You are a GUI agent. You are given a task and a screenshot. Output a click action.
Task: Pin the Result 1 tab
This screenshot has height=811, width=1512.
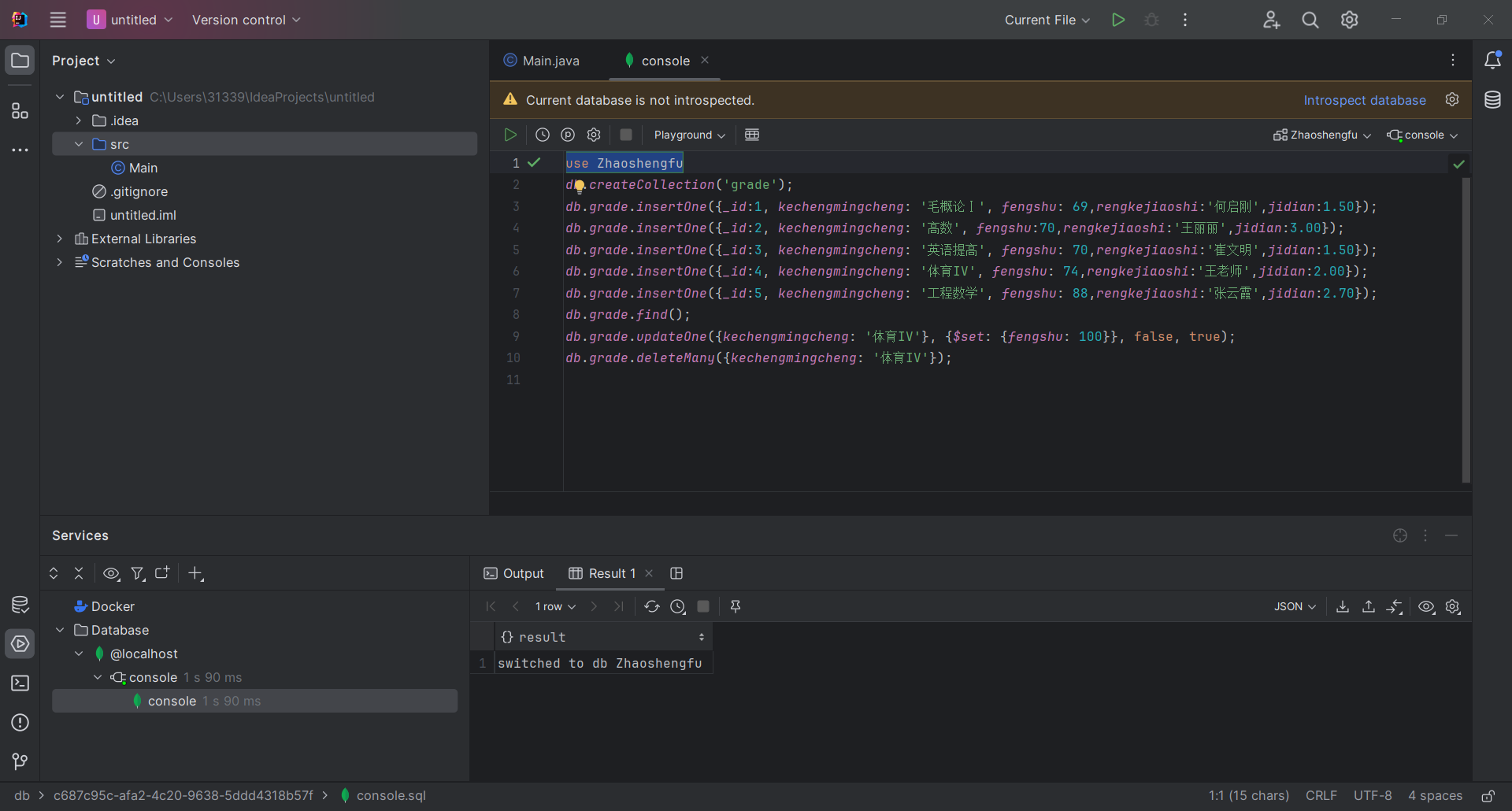point(736,606)
